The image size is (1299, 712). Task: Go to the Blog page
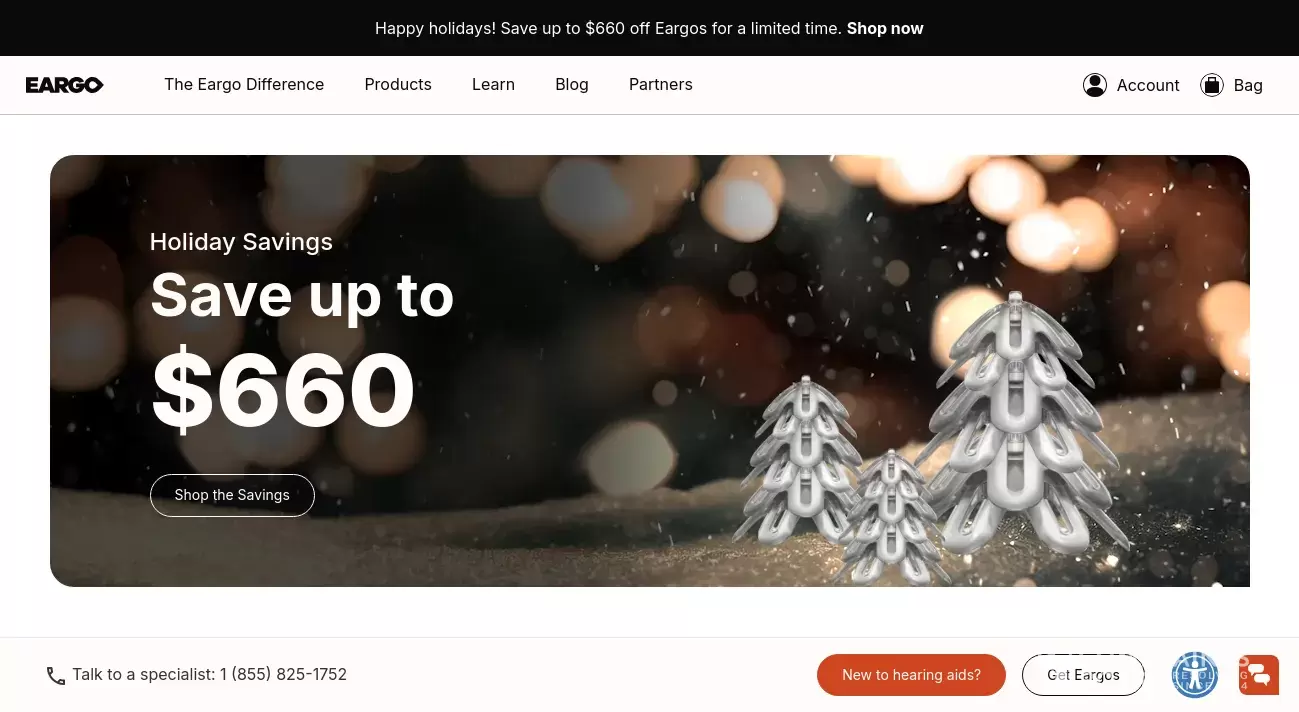[572, 85]
